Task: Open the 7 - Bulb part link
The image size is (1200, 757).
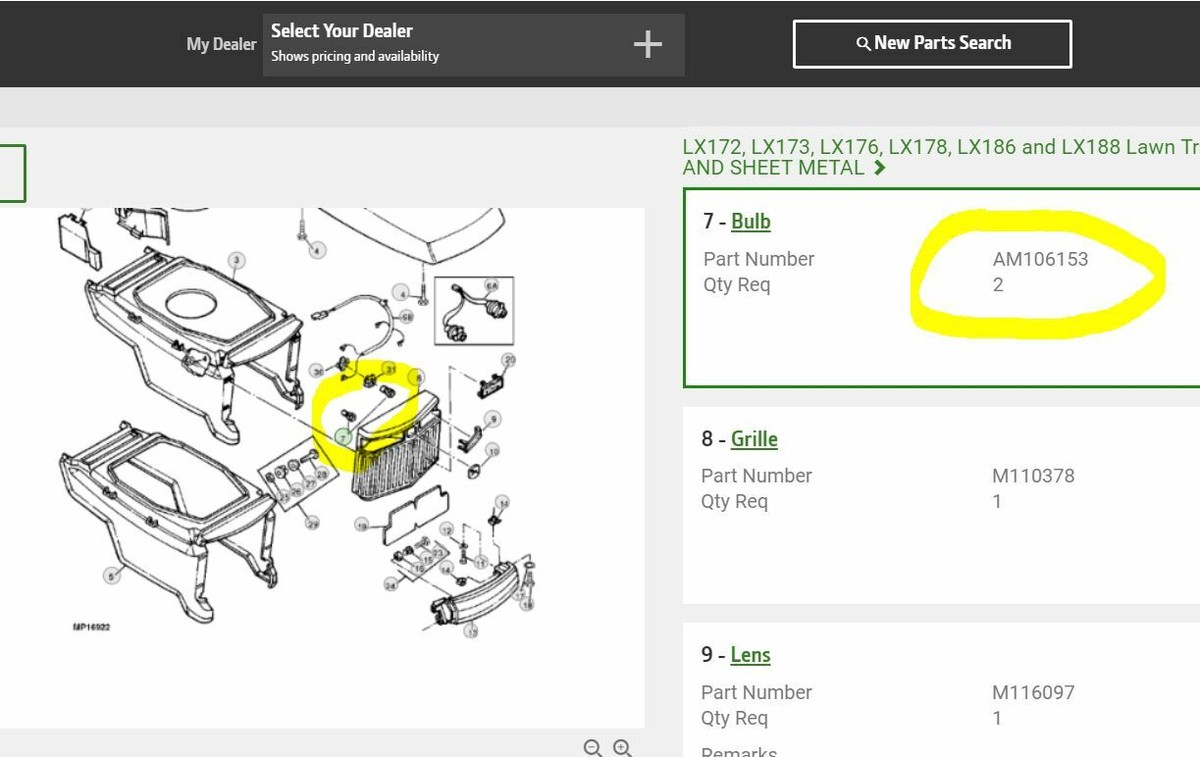Action: point(750,222)
